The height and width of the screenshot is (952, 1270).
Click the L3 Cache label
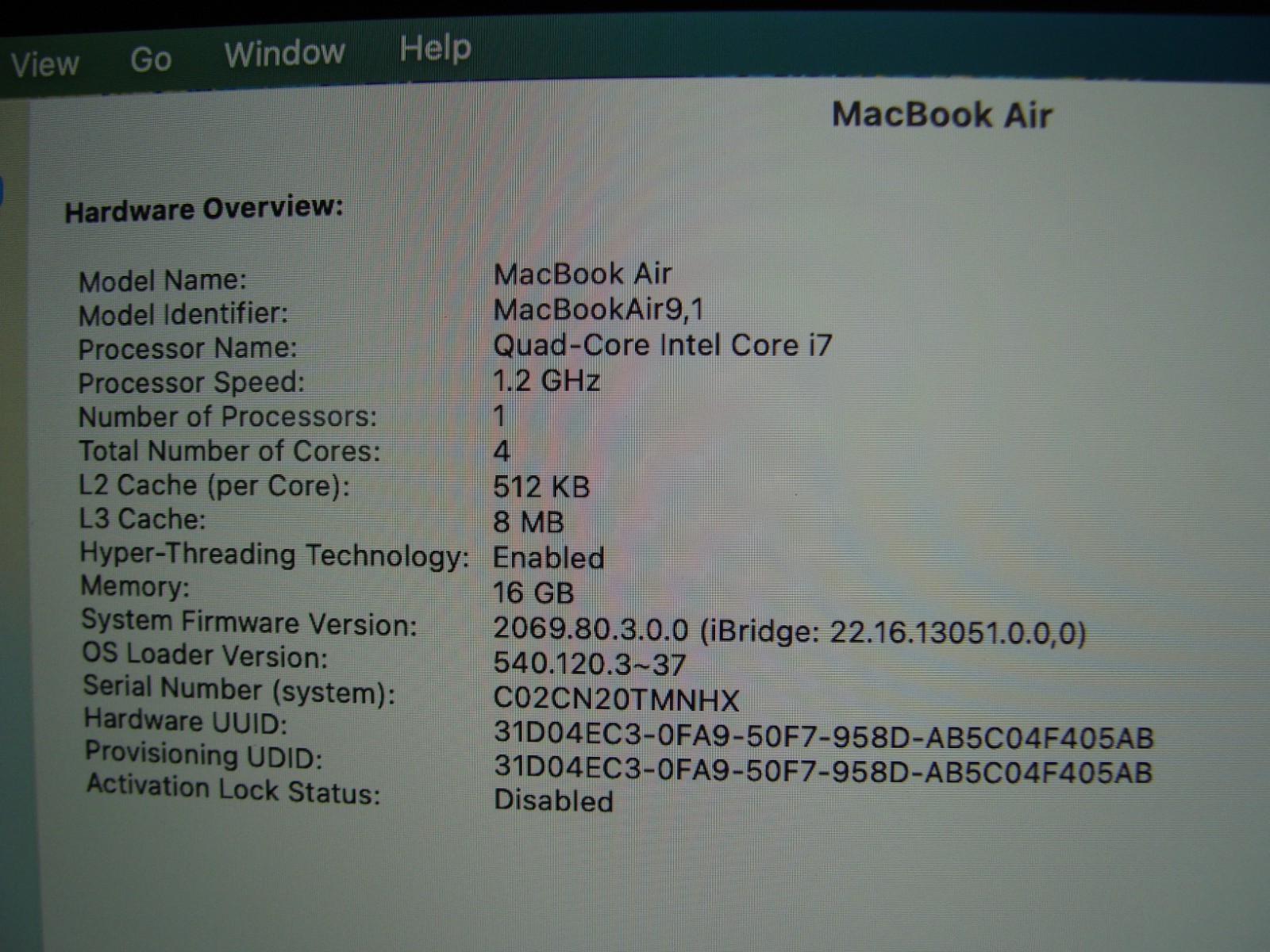(x=142, y=519)
